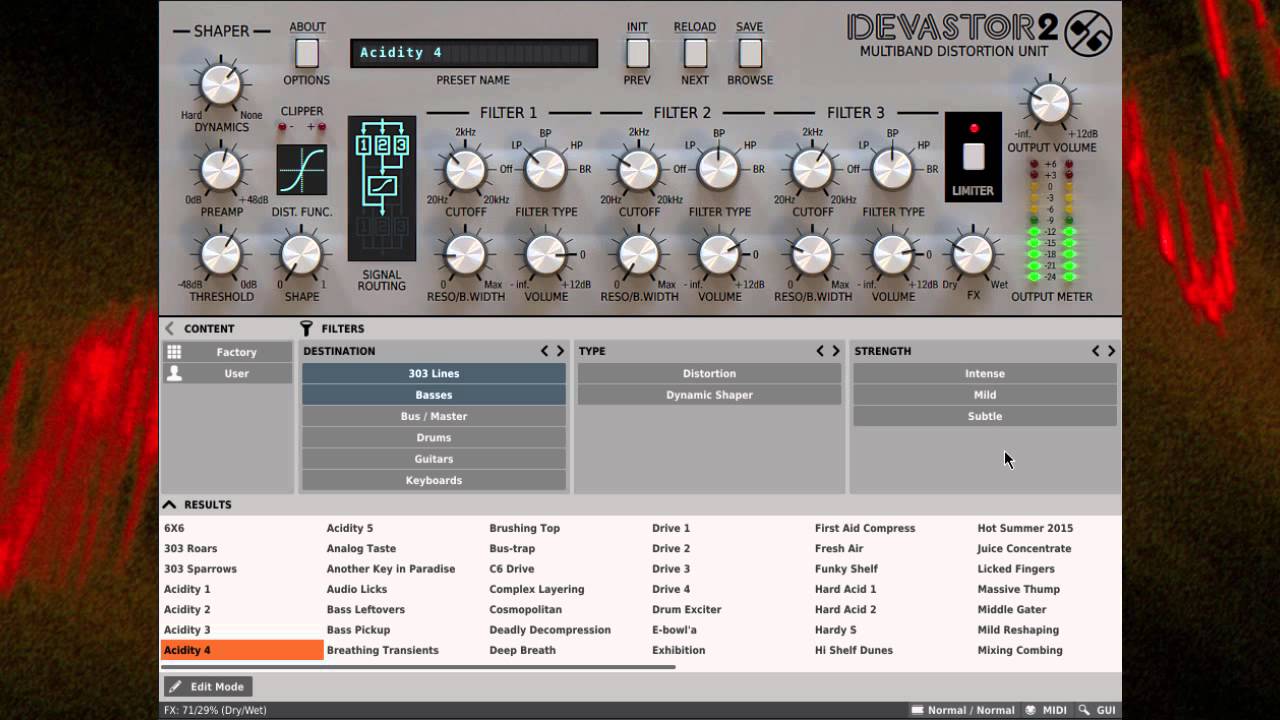Click the red limiter LED indicator

(973, 128)
